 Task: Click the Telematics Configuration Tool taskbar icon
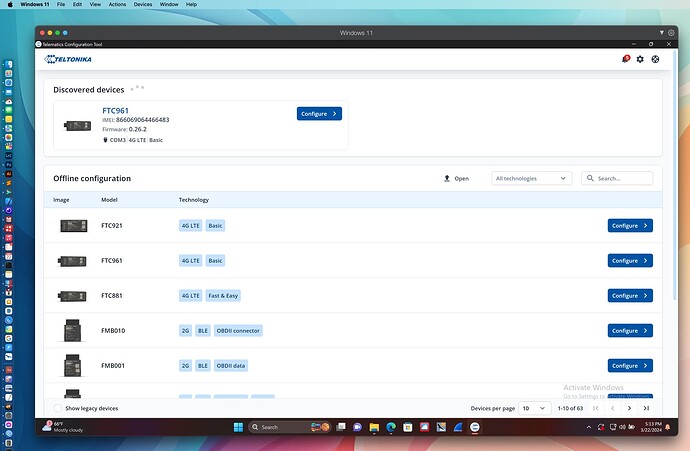(474, 427)
